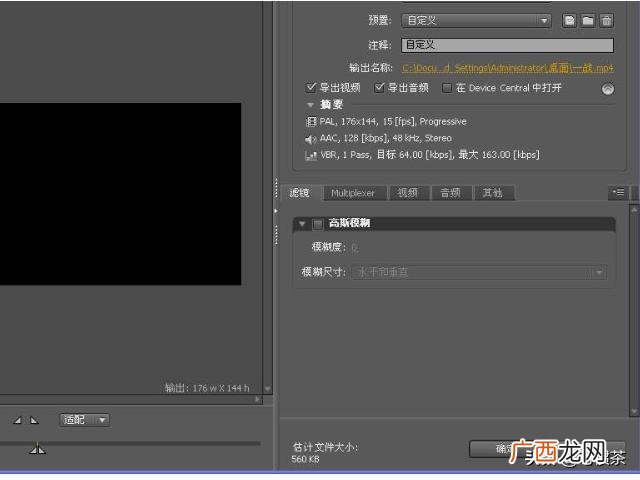Click the preview timeline bar
This screenshot has height=480, width=640.
point(130,443)
